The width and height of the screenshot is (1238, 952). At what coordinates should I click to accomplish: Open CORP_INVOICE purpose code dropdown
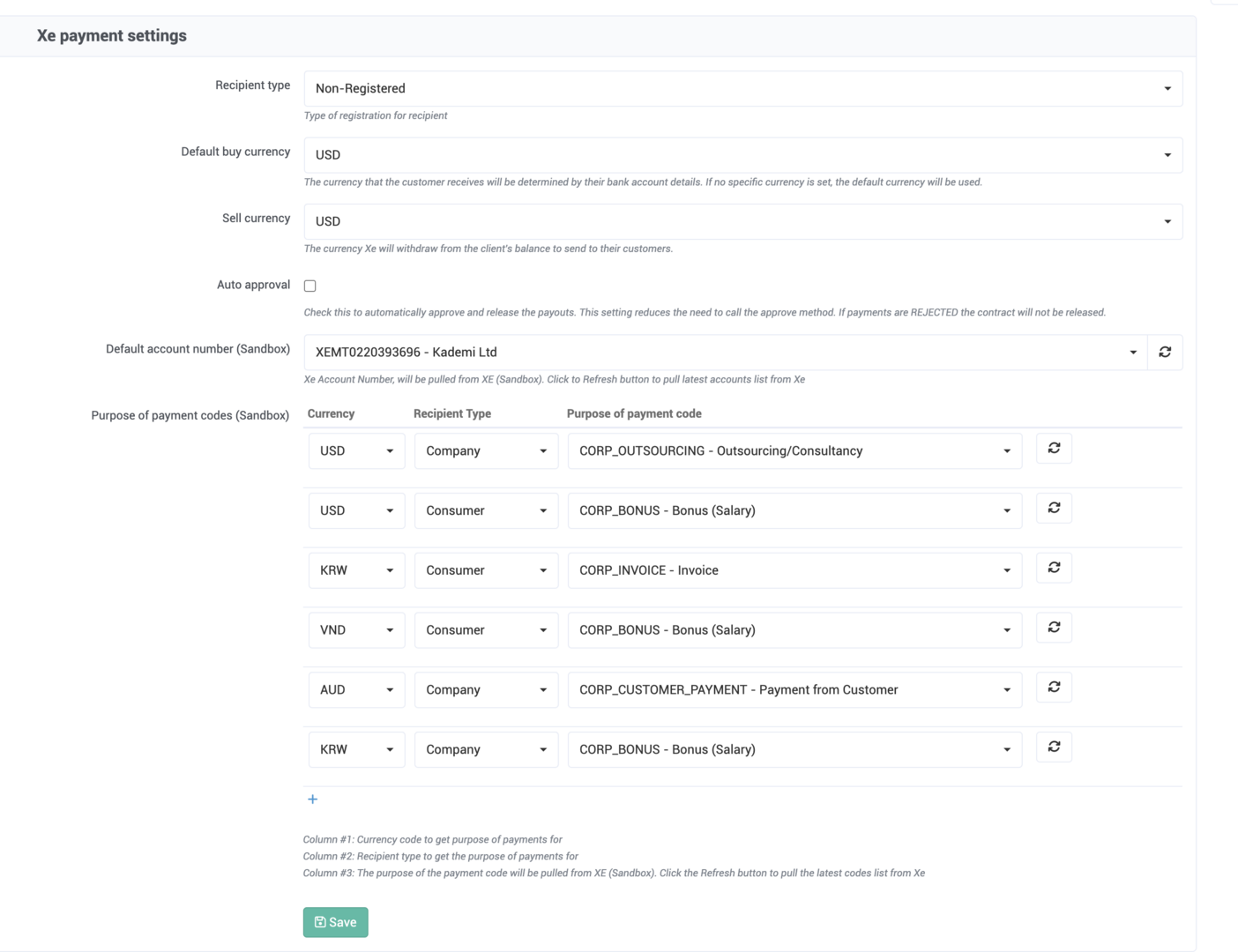[794, 570]
